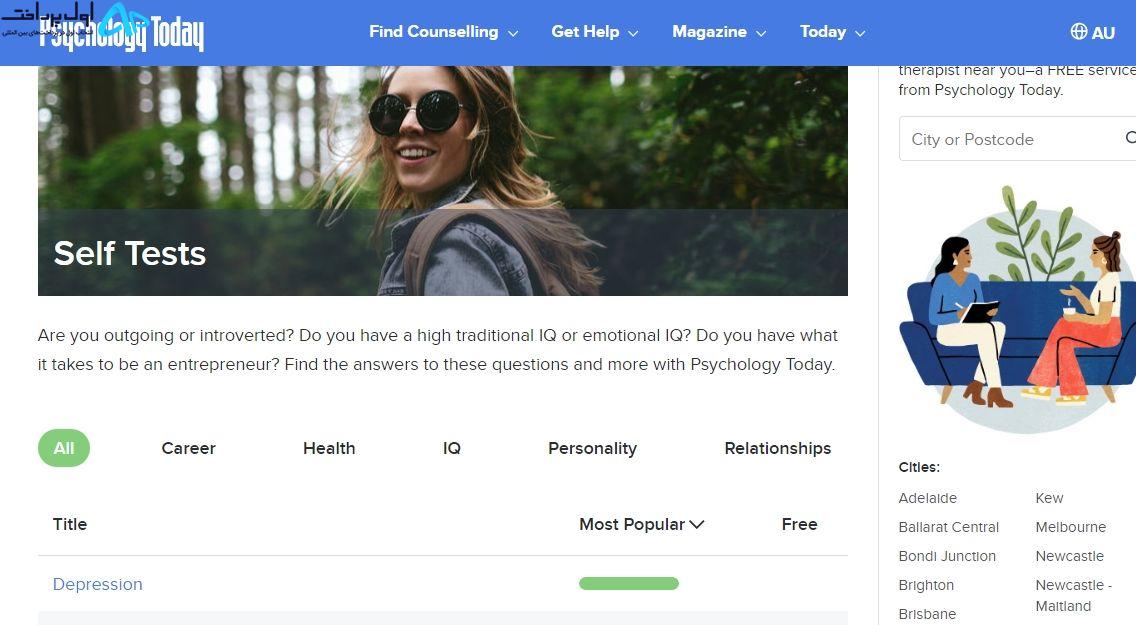1136x625 pixels.
Task: Select the All filter pill
Action: click(x=64, y=448)
